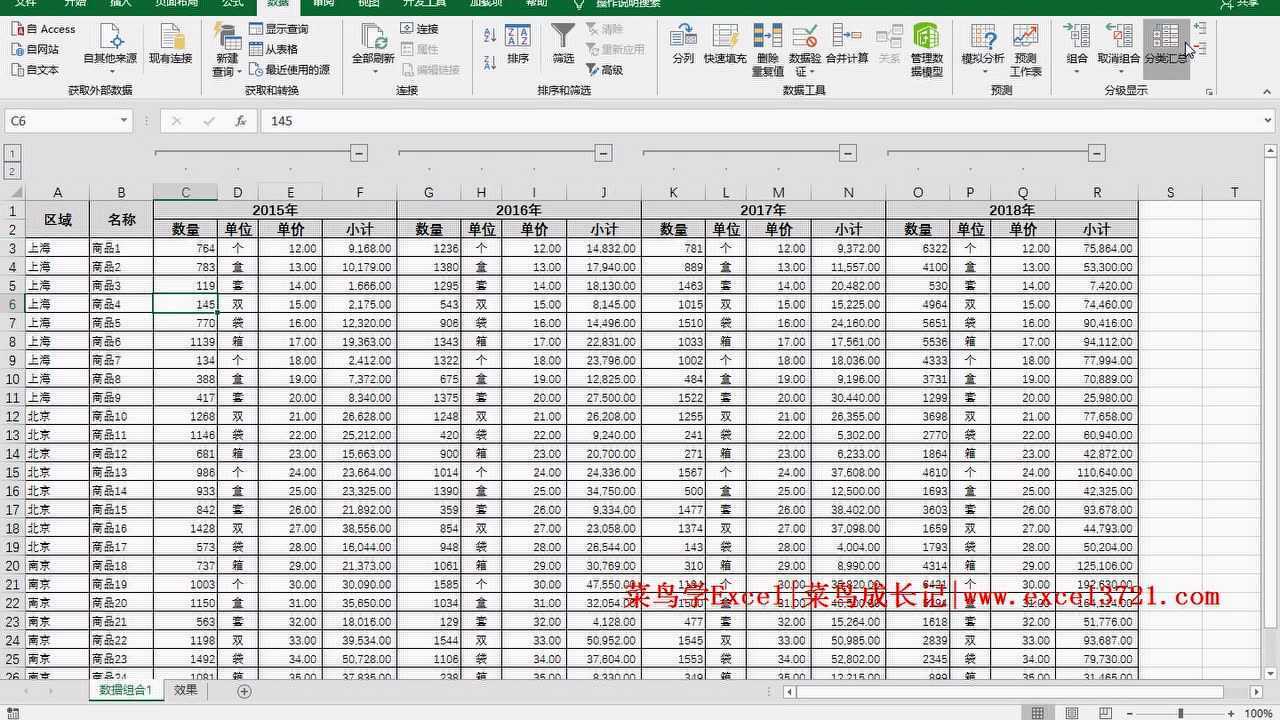
Task: Sort descending with the Z-A icon
Action: [x=490, y=62]
